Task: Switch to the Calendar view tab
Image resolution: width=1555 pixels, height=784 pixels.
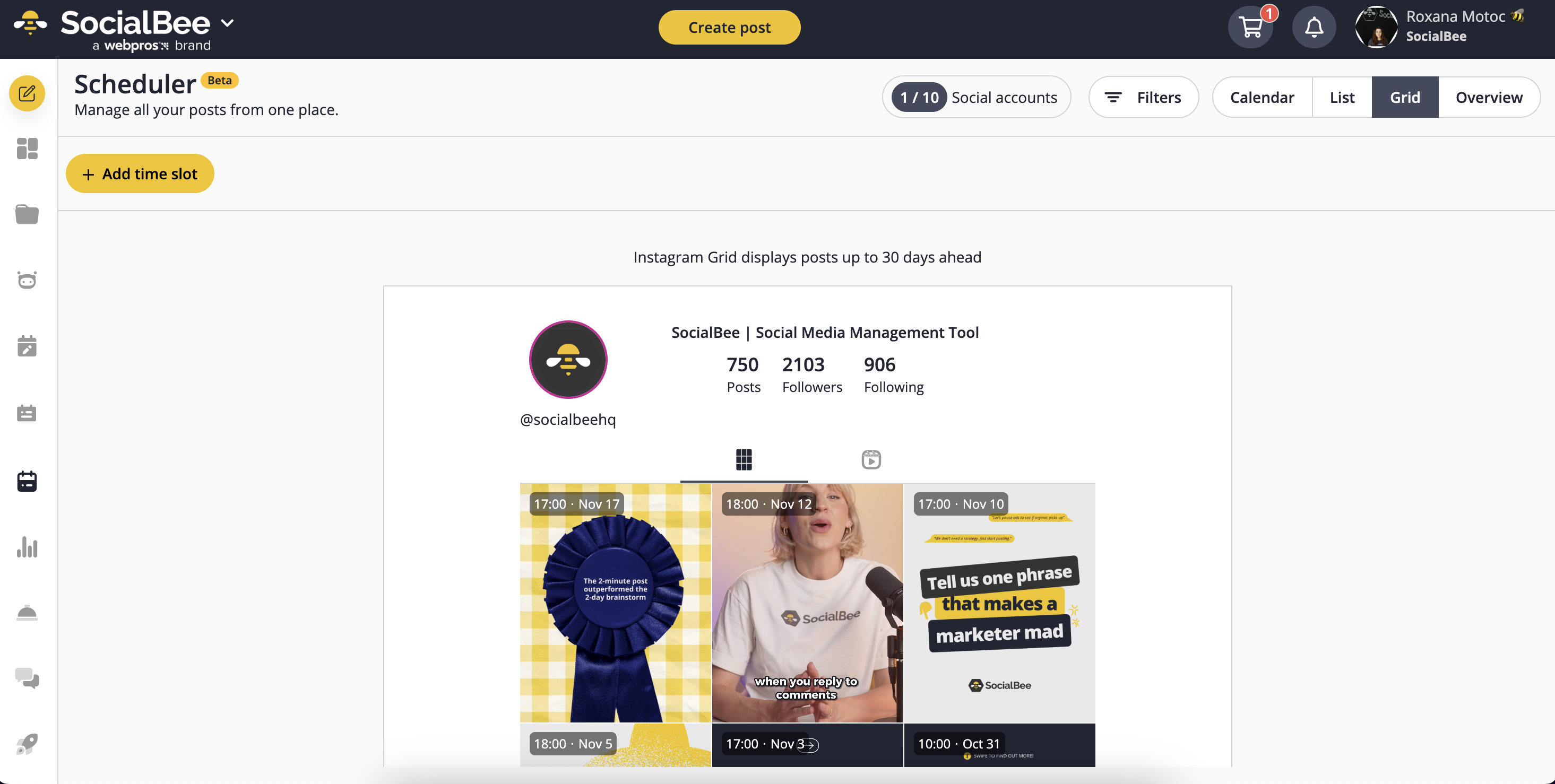Action: click(x=1262, y=97)
